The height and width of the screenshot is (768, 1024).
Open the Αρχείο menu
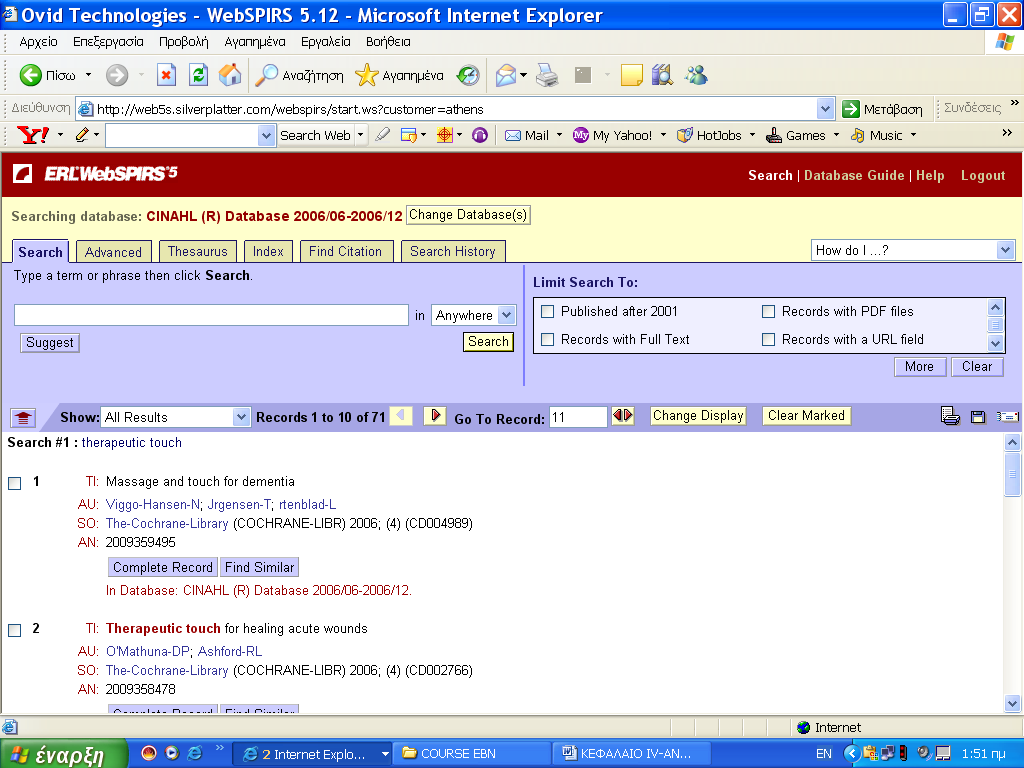click(39, 42)
